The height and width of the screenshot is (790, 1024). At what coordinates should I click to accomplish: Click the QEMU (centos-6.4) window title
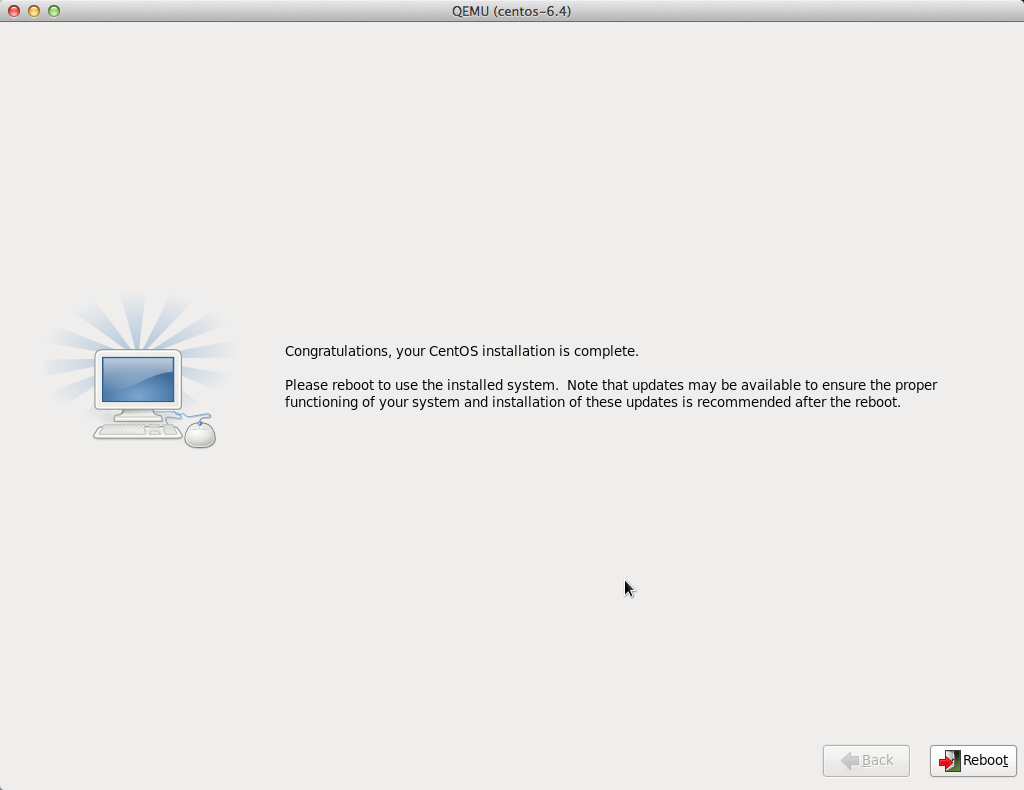click(511, 11)
